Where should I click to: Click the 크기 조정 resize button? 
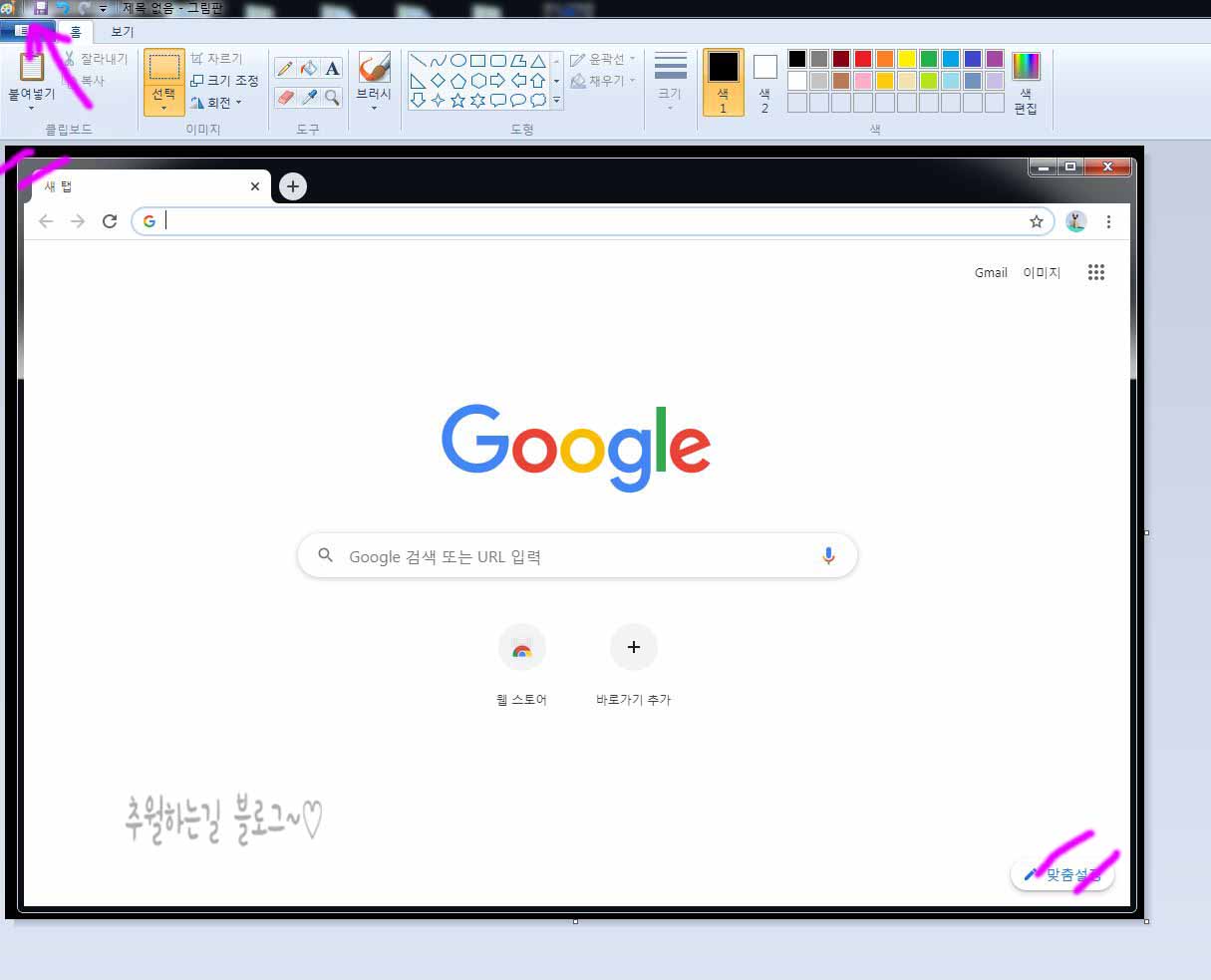click(224, 81)
